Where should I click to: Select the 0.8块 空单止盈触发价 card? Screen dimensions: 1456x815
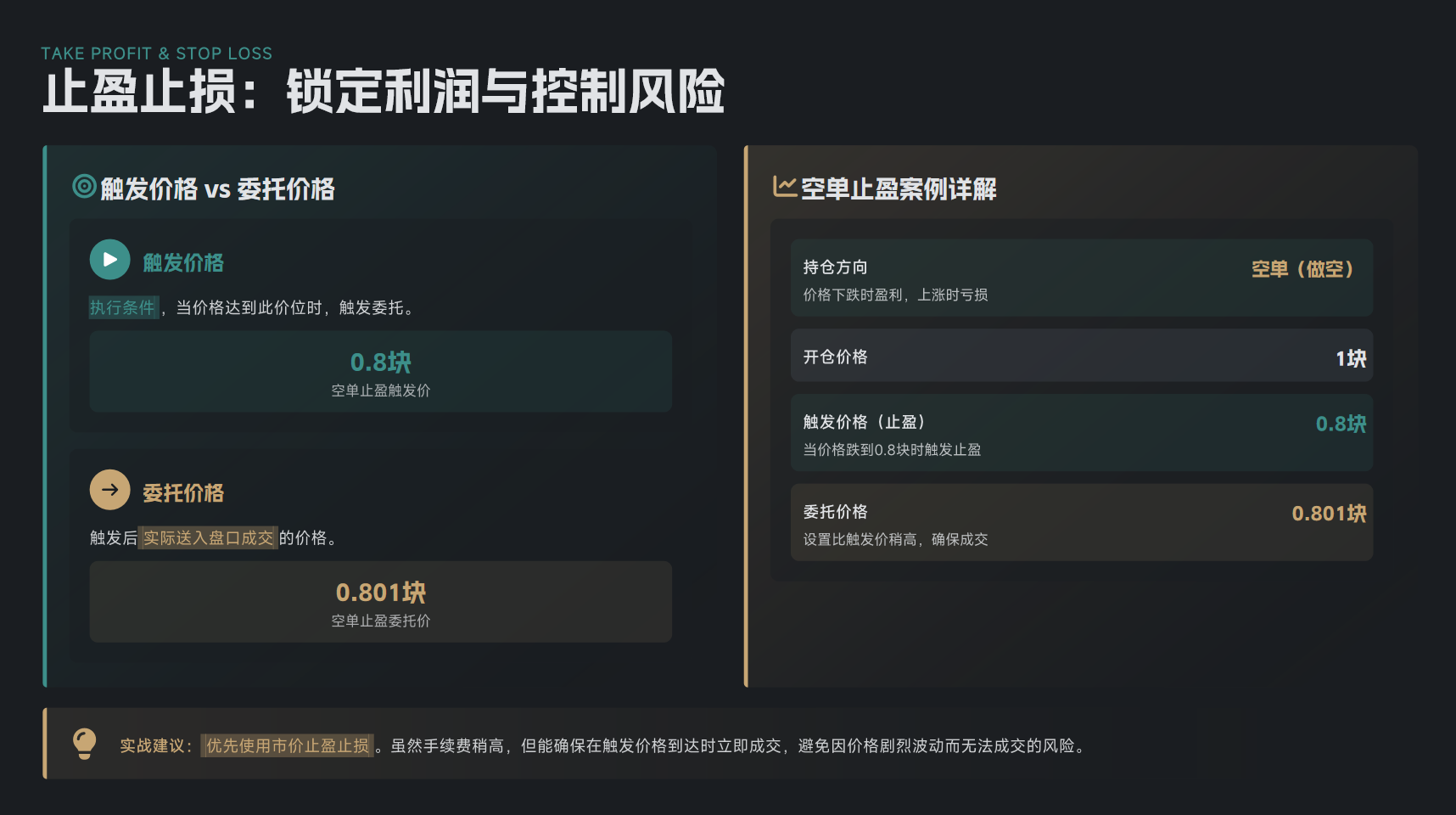pyautogui.click(x=380, y=372)
